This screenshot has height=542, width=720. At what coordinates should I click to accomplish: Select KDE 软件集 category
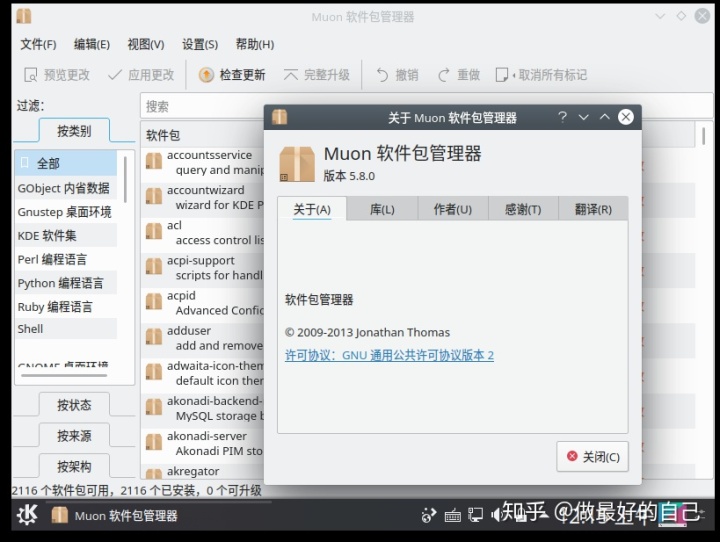click(66, 236)
